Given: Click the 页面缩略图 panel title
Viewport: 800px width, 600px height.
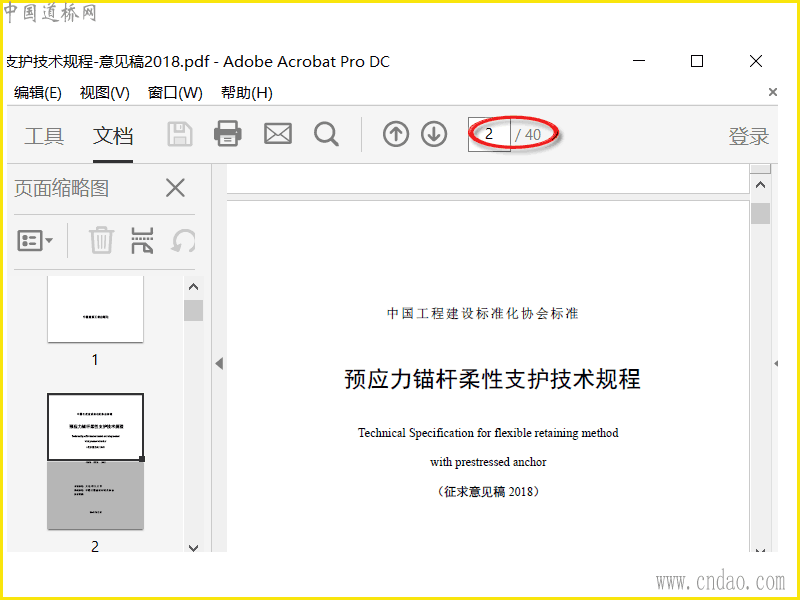Looking at the screenshot, I should (x=61, y=188).
